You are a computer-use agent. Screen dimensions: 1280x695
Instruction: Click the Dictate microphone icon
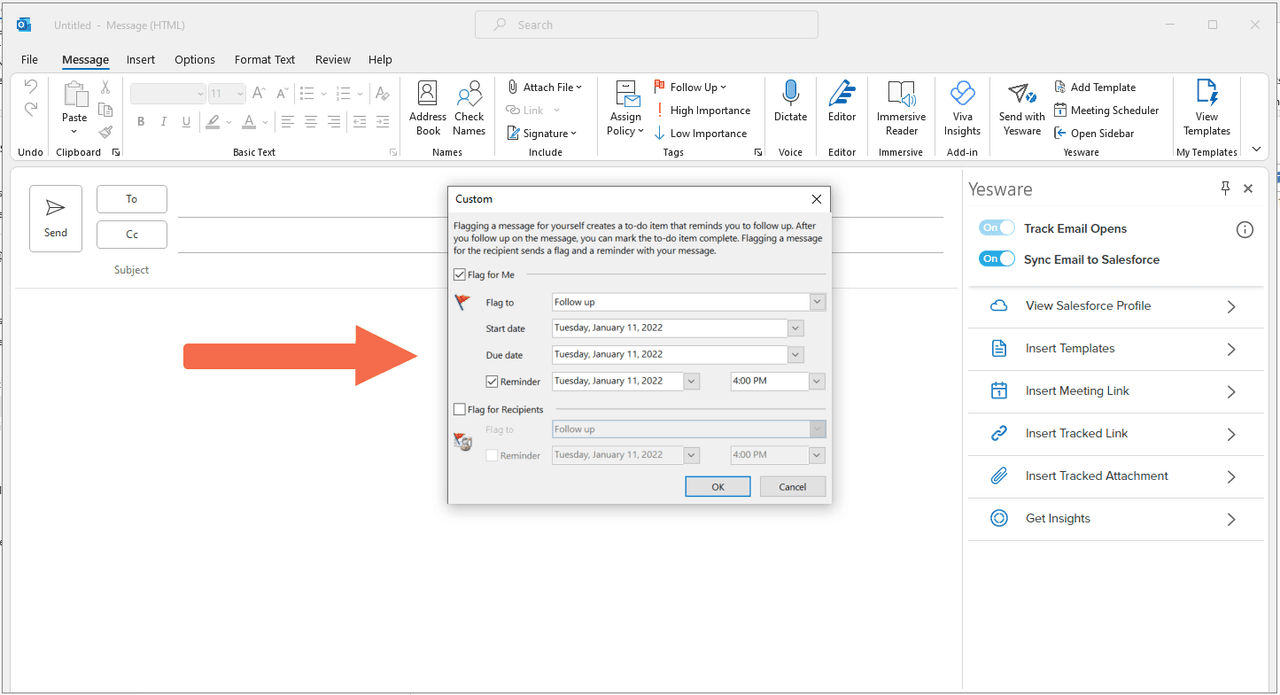pyautogui.click(x=790, y=95)
